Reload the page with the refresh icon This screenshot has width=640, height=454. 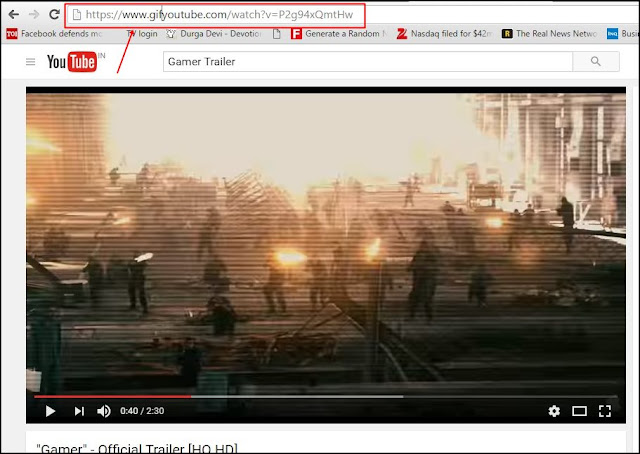point(54,14)
